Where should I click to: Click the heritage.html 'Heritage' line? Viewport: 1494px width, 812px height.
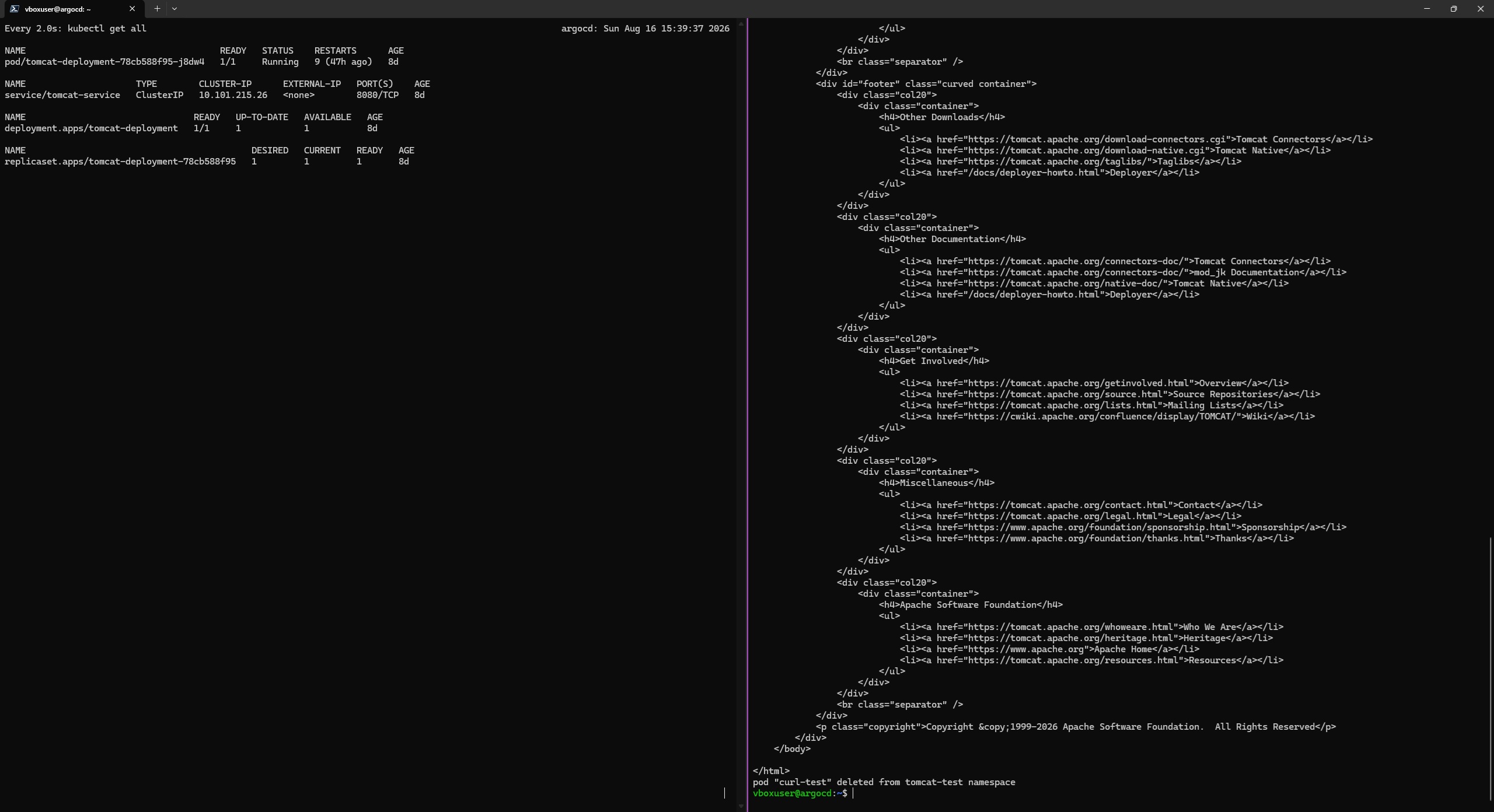coord(1086,638)
